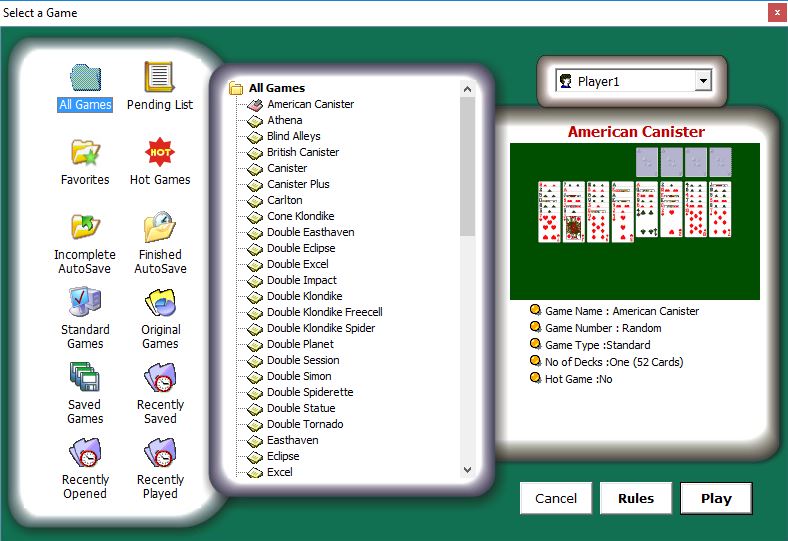The width and height of the screenshot is (788, 541).
Task: Click the scroll down arrow of game list
Action: tap(467, 470)
